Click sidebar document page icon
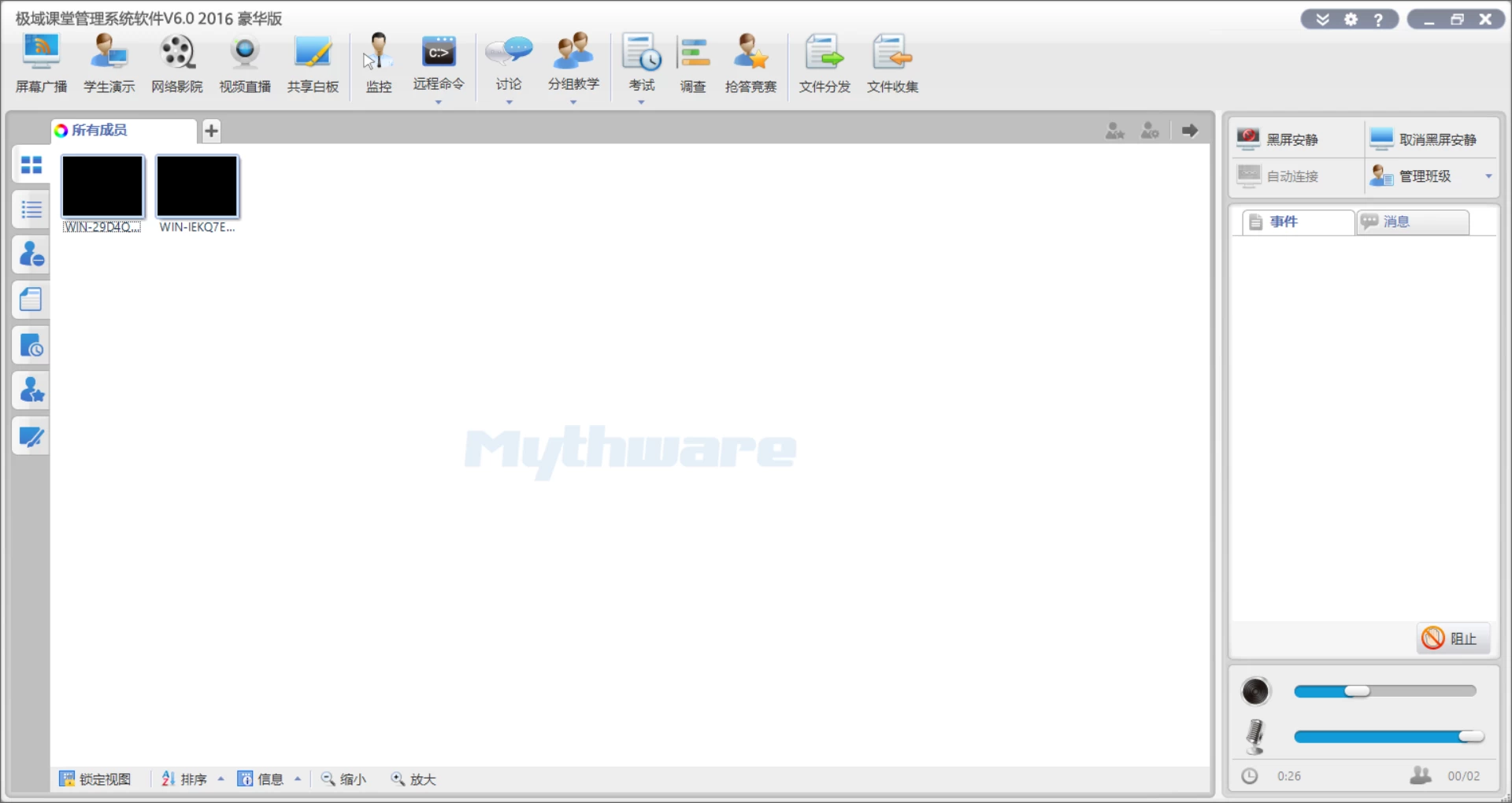The image size is (1512, 803). tap(31, 300)
